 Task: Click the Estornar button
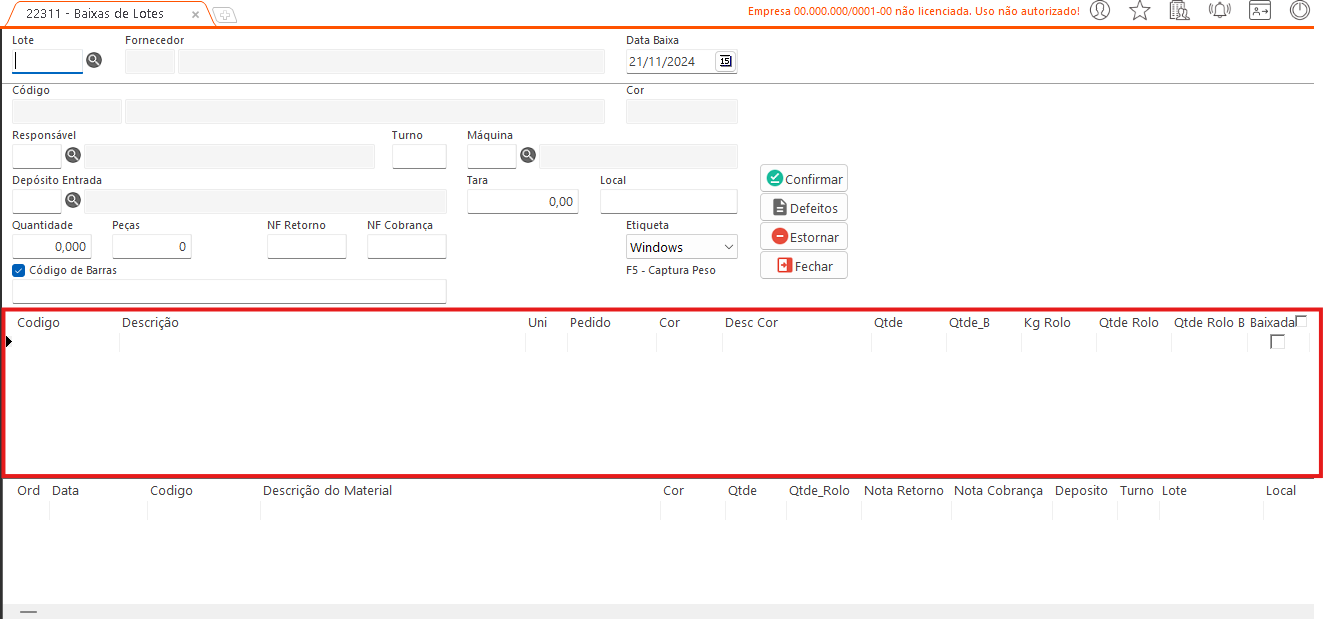pyautogui.click(x=804, y=237)
